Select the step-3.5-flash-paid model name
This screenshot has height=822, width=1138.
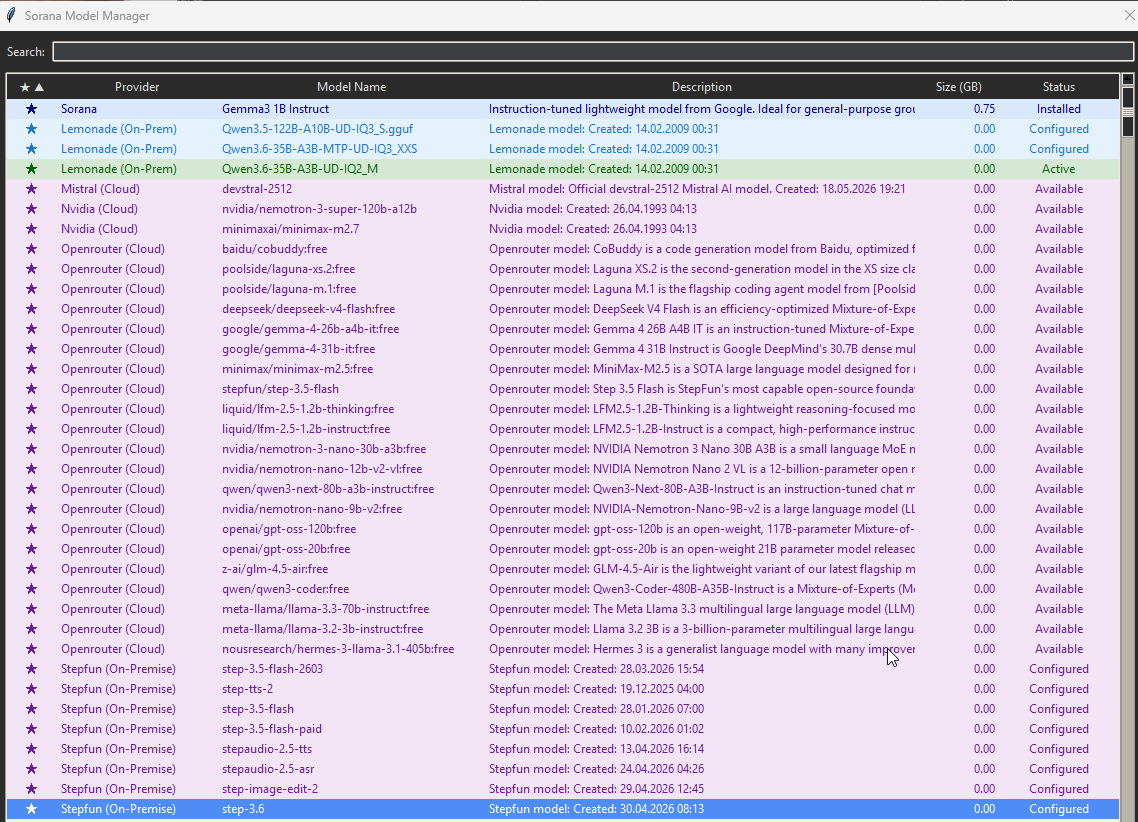point(271,729)
